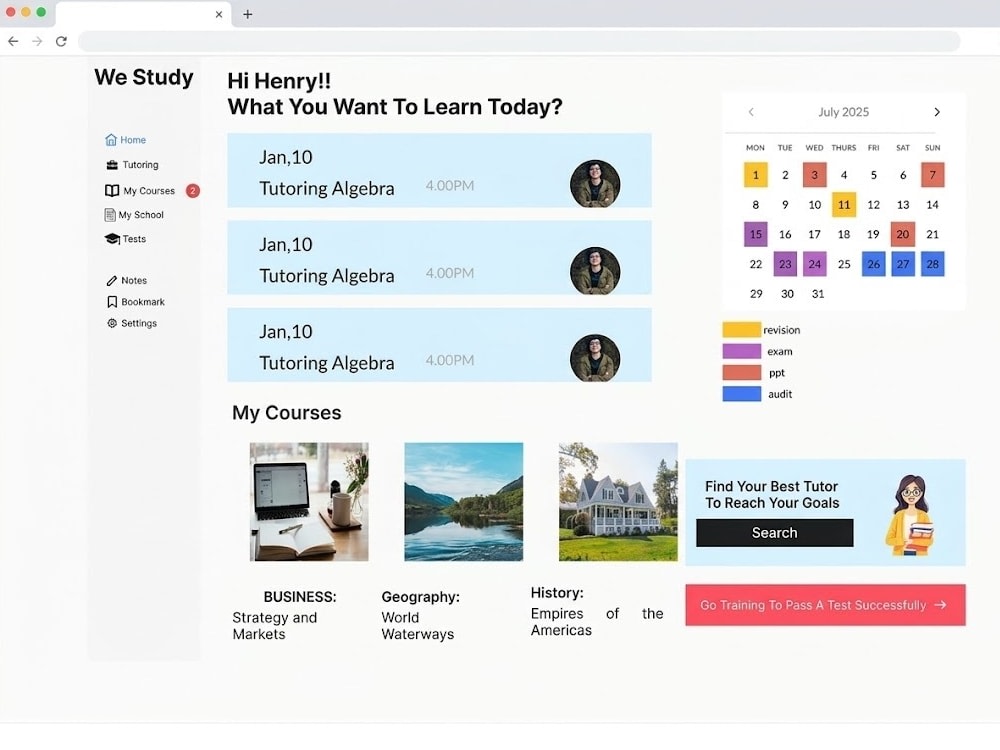Click the browser address bar
1000x750 pixels.
click(x=519, y=41)
